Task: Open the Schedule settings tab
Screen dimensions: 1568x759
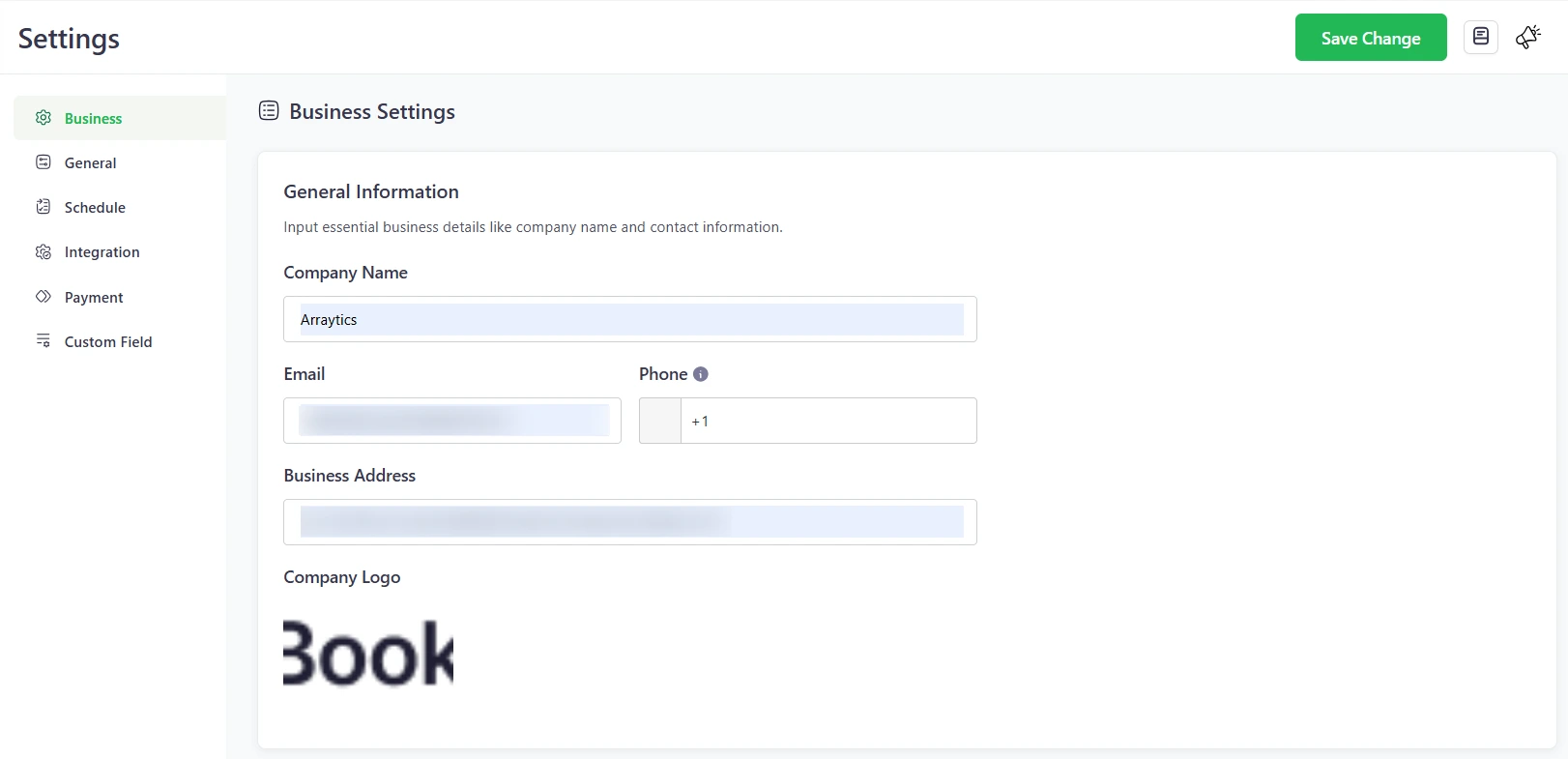Action: point(95,208)
